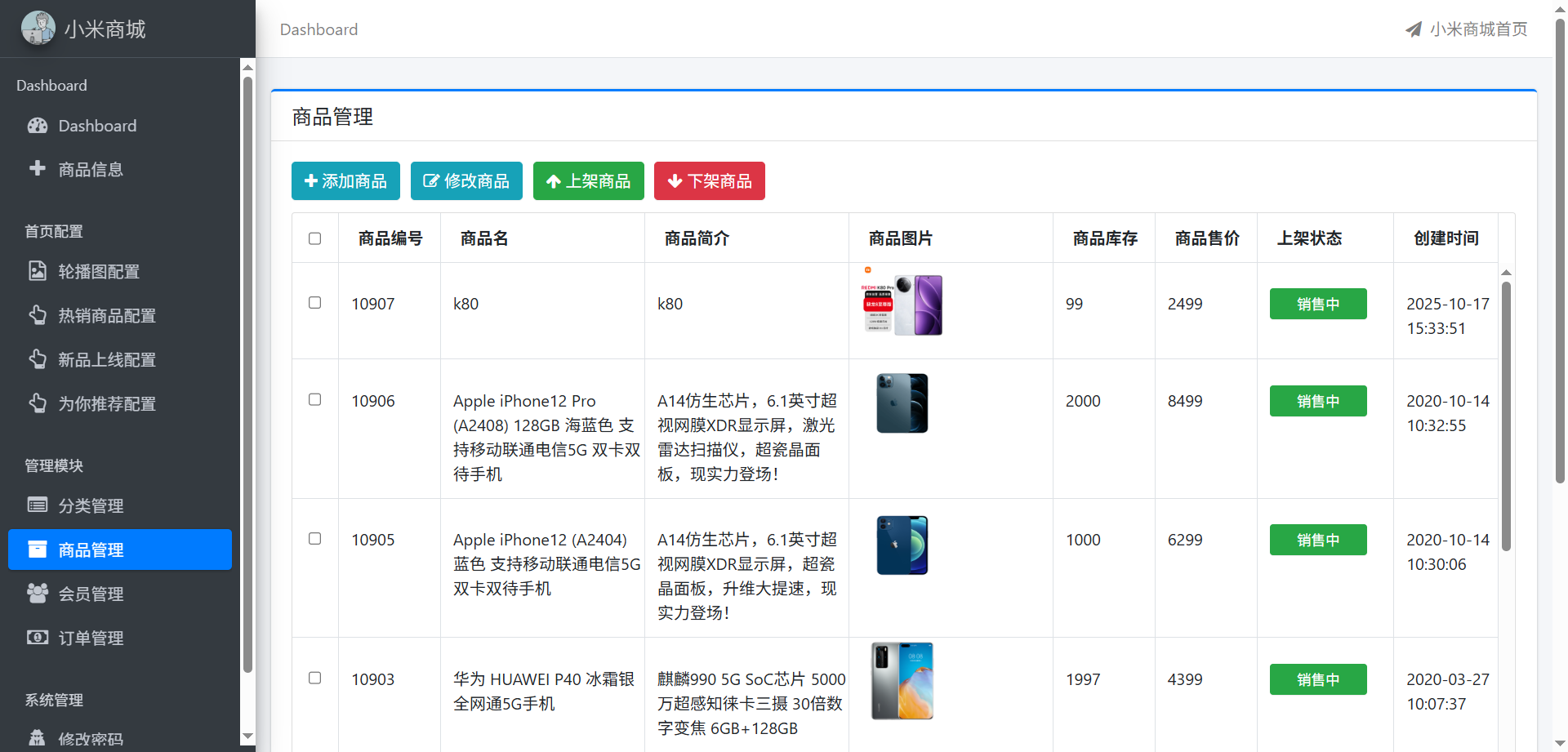1568x752 pixels.
Task: Click the paper plane icon near 小米商城首页
Action: point(1414,29)
